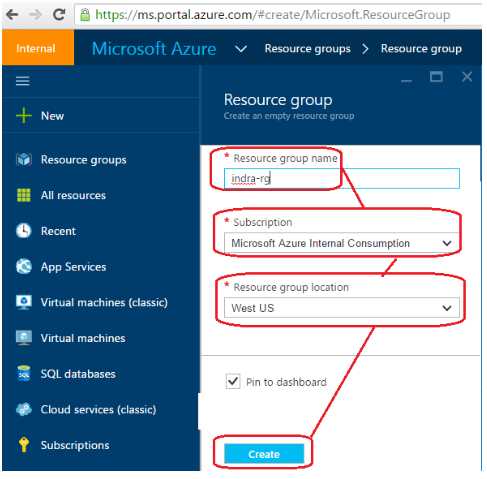Screen dimensions: 487x479
Task: Open the Resource group location dropdown
Action: 342,308
